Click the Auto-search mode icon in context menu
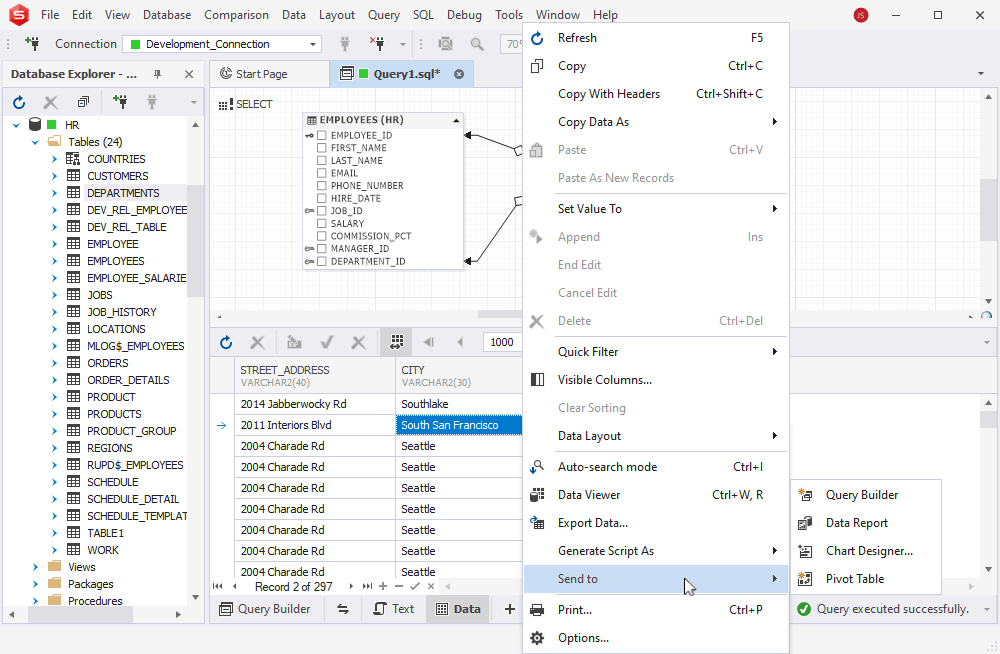This screenshot has width=1000, height=654. click(537, 466)
